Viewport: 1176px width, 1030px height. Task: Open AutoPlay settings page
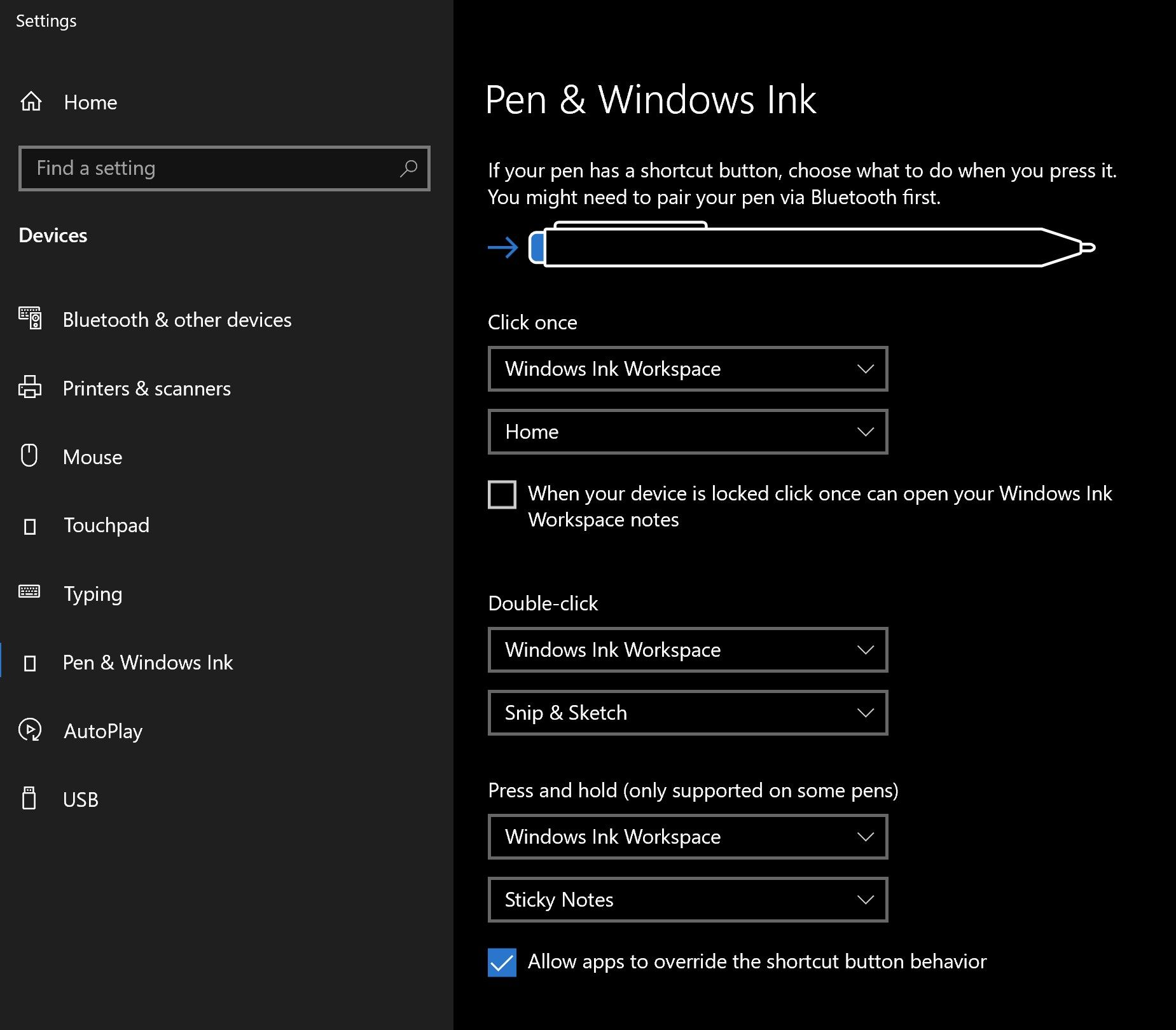pyautogui.click(x=103, y=731)
